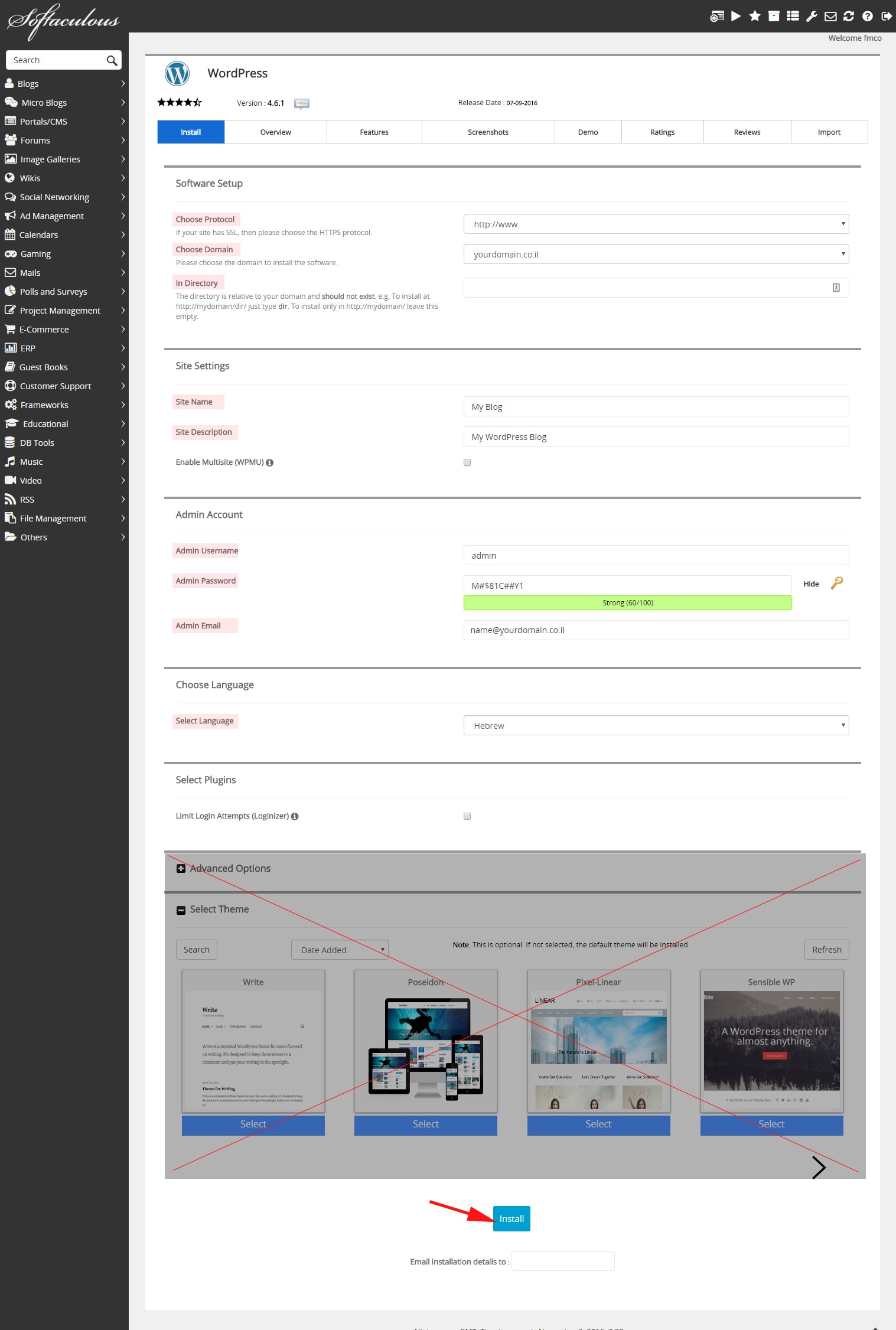Switch to the Demo tab
Image resolution: width=896 pixels, height=1330 pixels.
[x=588, y=132]
